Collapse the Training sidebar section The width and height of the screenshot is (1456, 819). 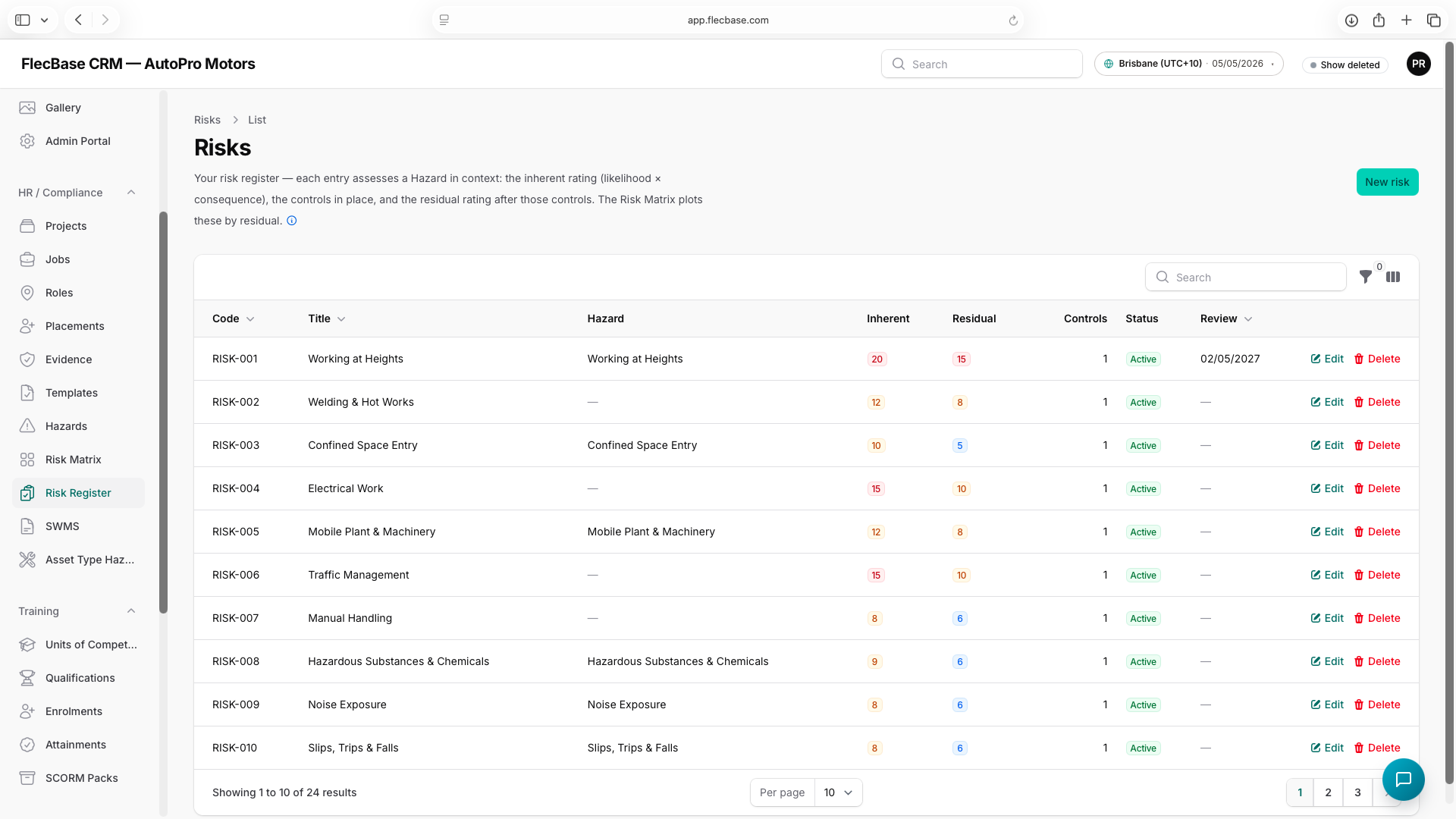[x=131, y=611]
